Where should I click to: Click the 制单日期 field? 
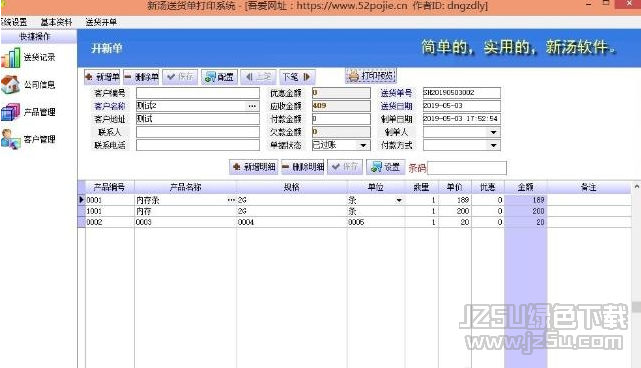pyautogui.click(x=462, y=119)
